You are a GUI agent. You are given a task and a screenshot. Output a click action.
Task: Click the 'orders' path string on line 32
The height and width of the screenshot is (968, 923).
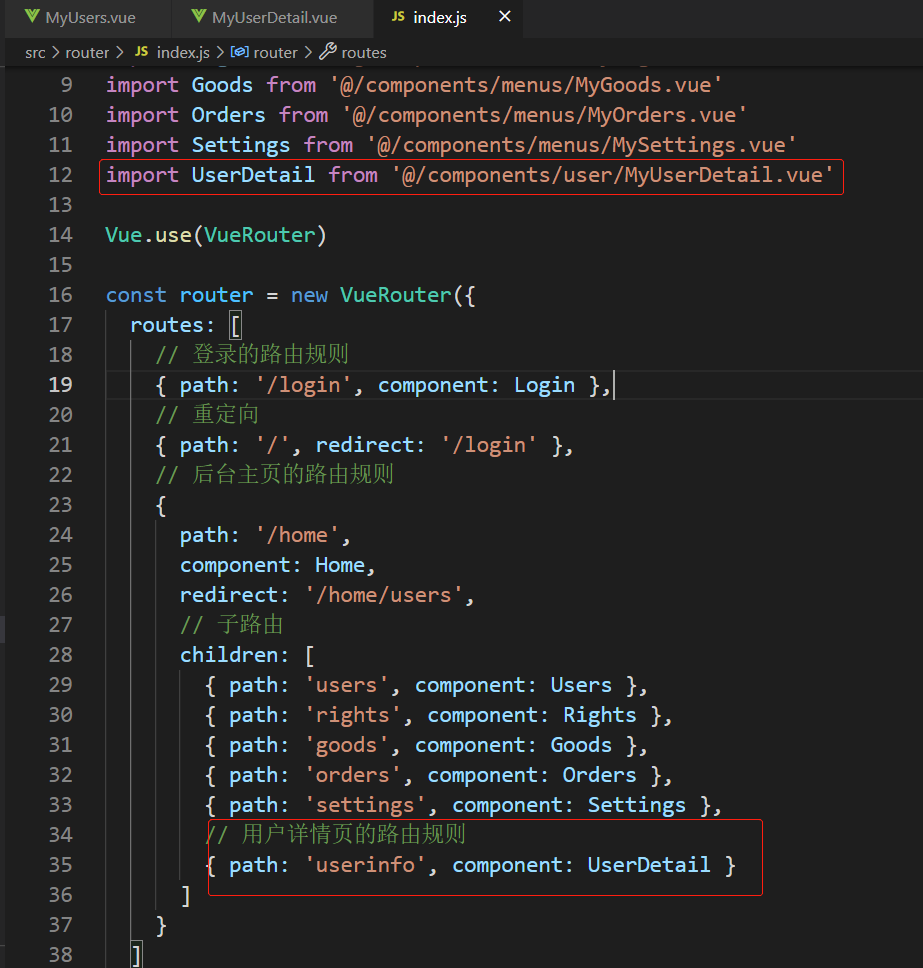pyautogui.click(x=353, y=775)
